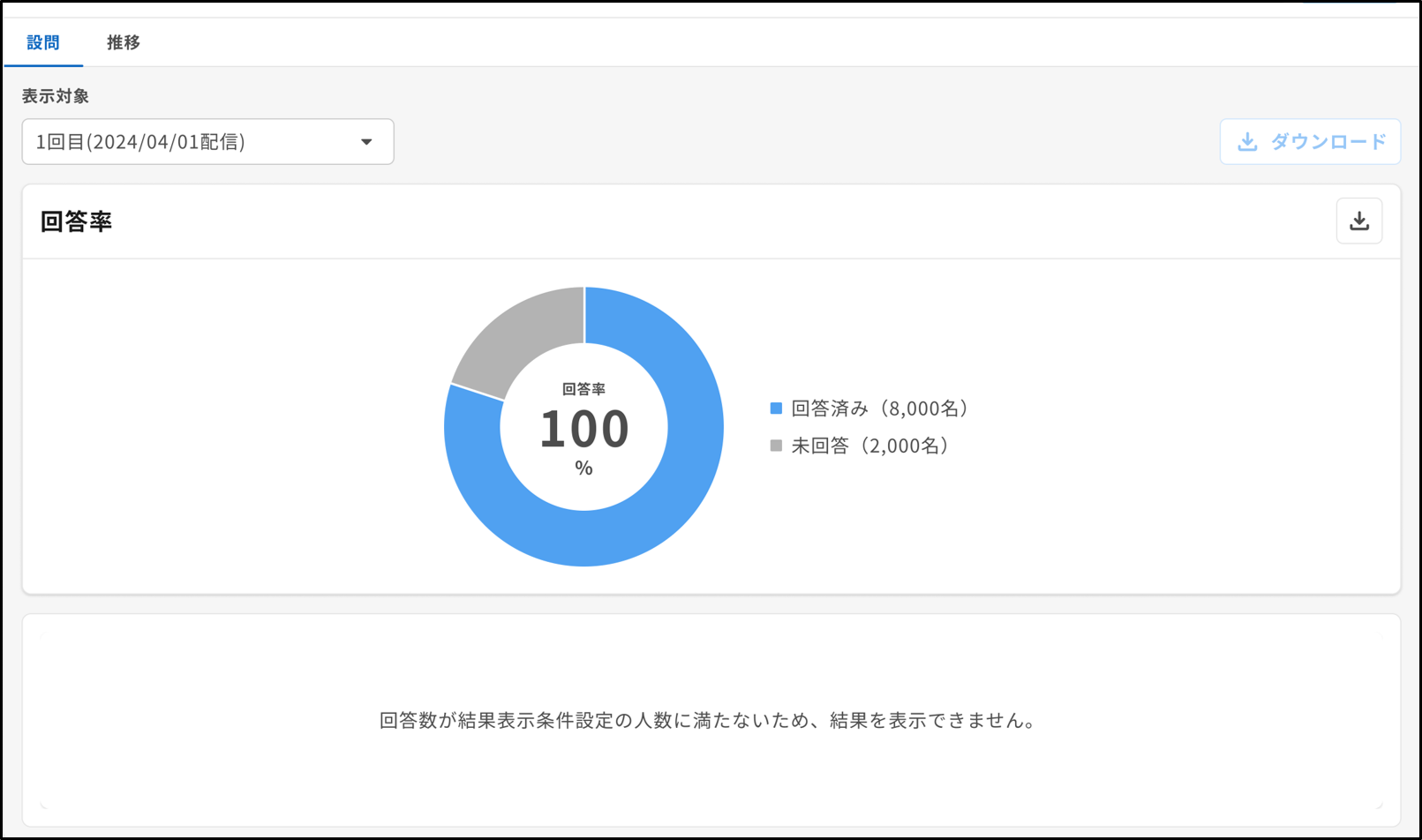The image size is (1422, 840).
Task: Switch to the 推移 tab
Action: tap(123, 42)
